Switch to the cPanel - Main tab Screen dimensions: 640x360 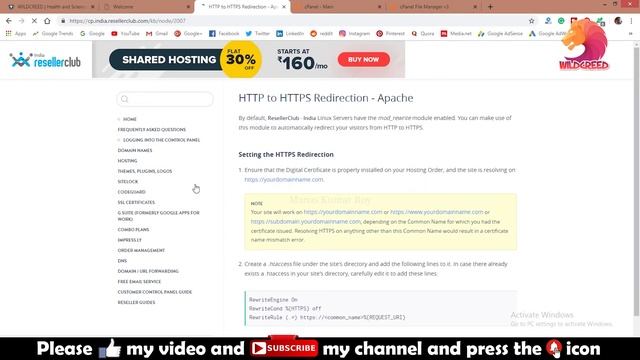point(337,7)
